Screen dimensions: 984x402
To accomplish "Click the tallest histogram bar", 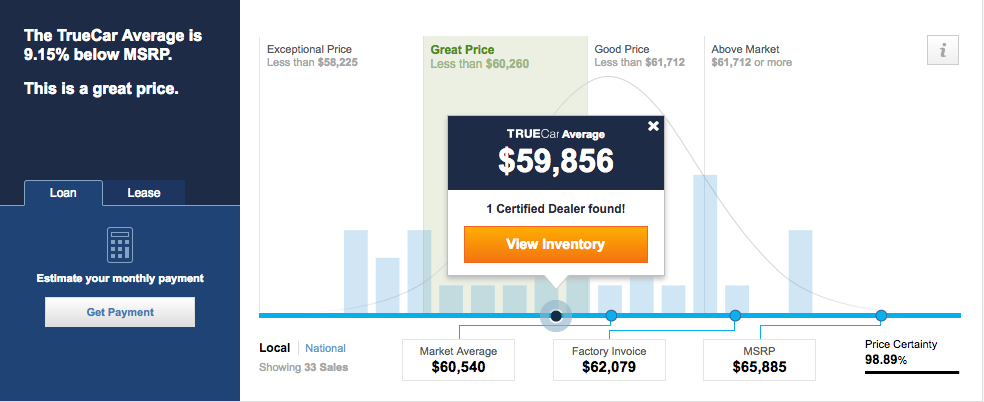I will click(705, 244).
